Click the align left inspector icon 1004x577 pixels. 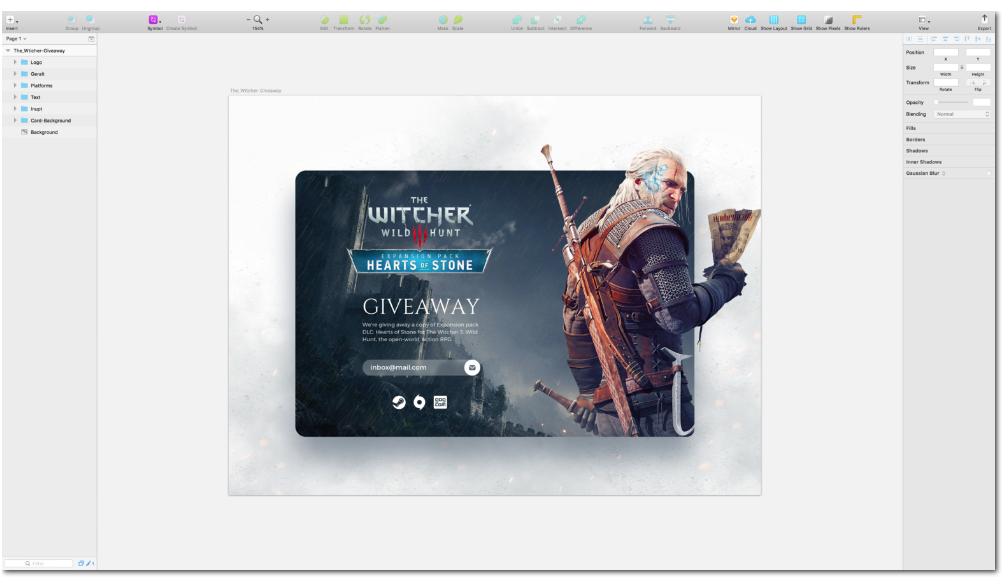pyautogui.click(x=934, y=39)
